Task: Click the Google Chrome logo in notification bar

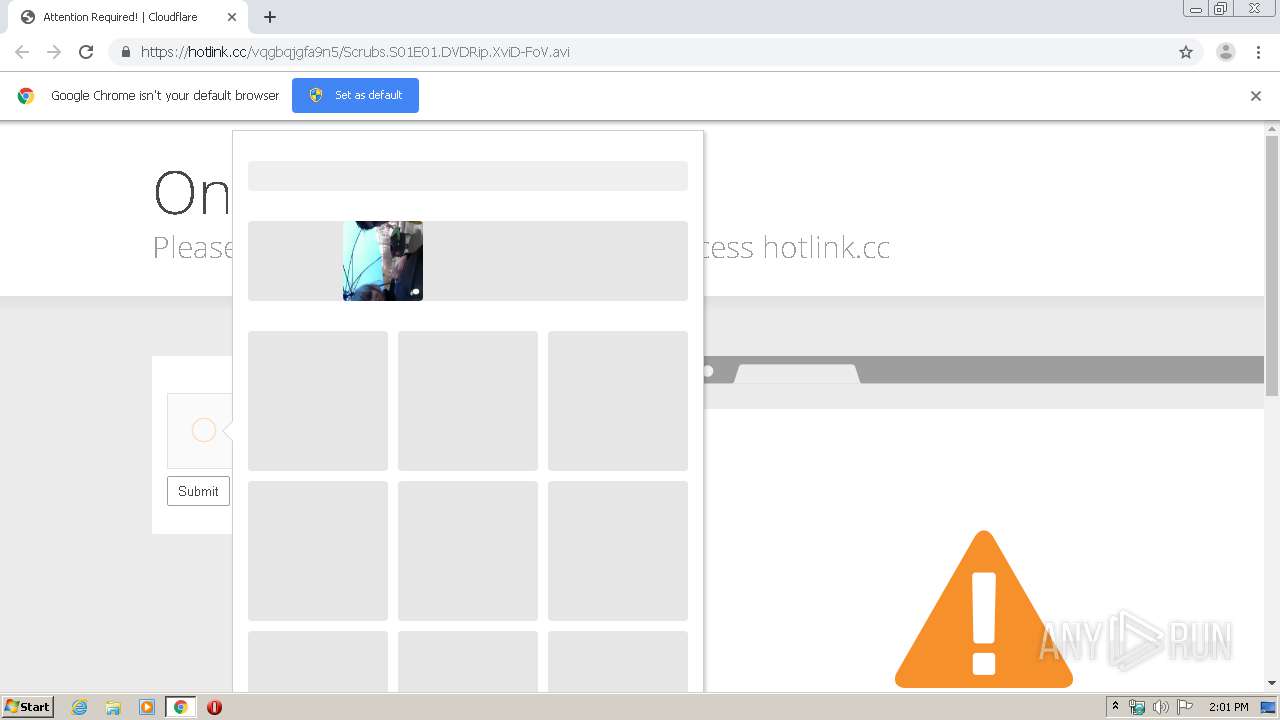Action: pyautogui.click(x=26, y=96)
